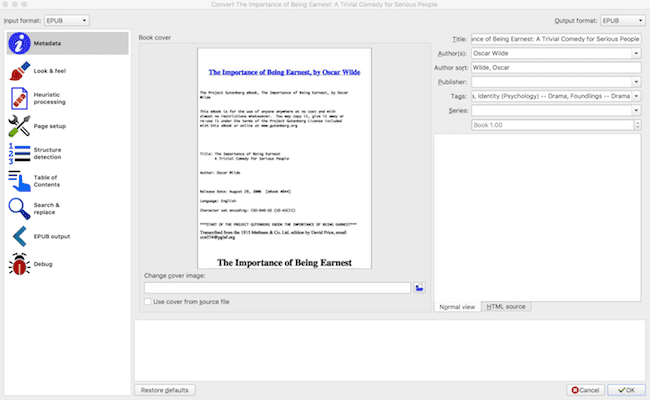Click the EPUB output label
The image size is (650, 400).
point(52,236)
